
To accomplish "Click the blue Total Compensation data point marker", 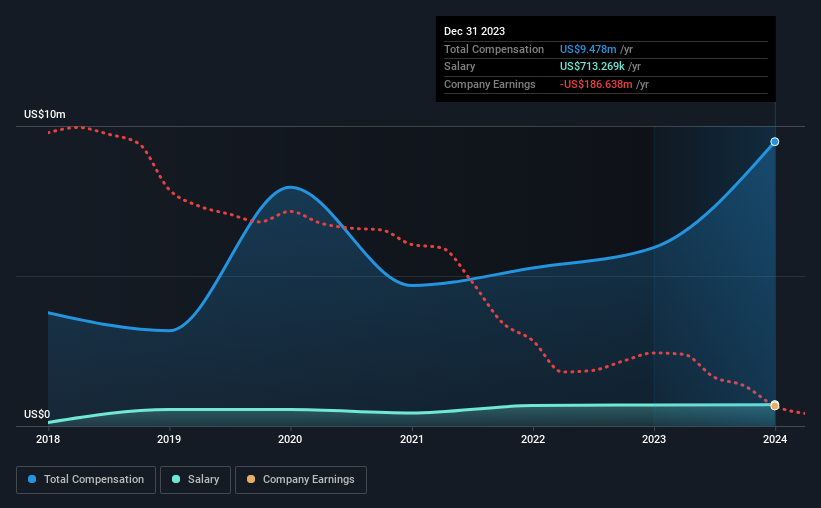I will (x=774, y=142).
